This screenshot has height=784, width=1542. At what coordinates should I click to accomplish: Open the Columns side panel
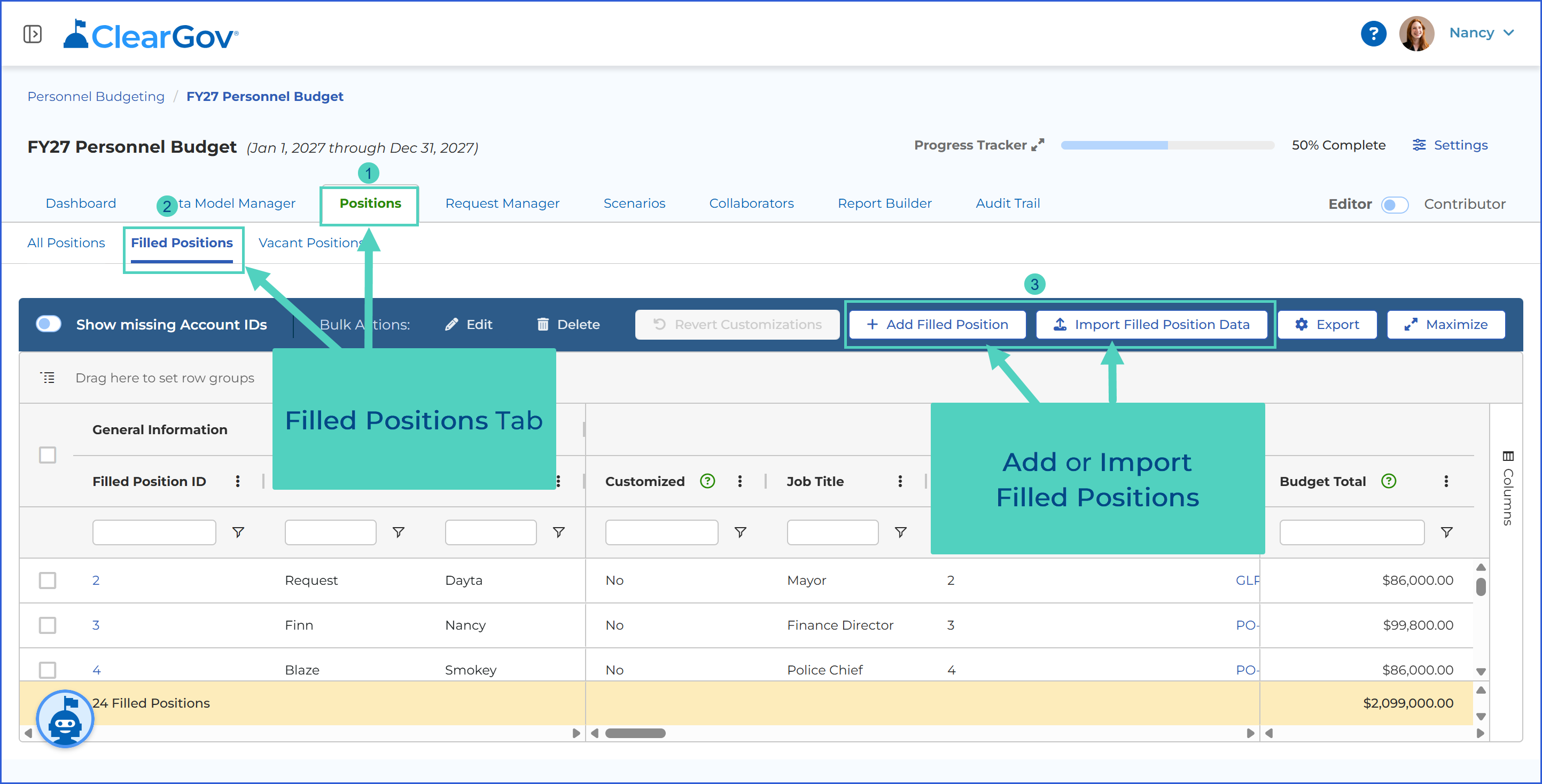pyautogui.click(x=1507, y=488)
